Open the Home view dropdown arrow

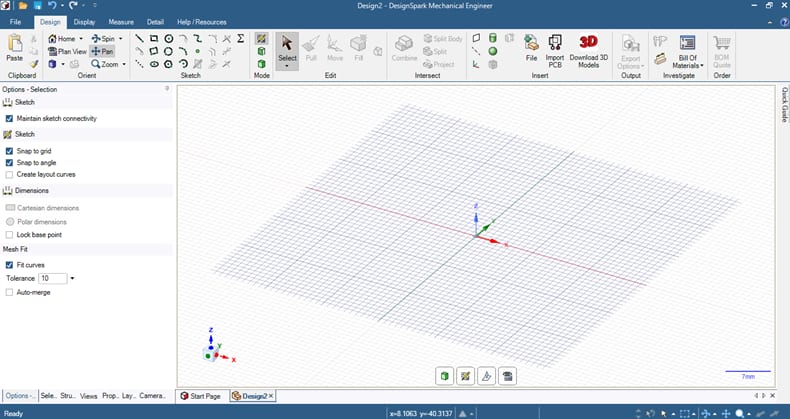pos(81,39)
